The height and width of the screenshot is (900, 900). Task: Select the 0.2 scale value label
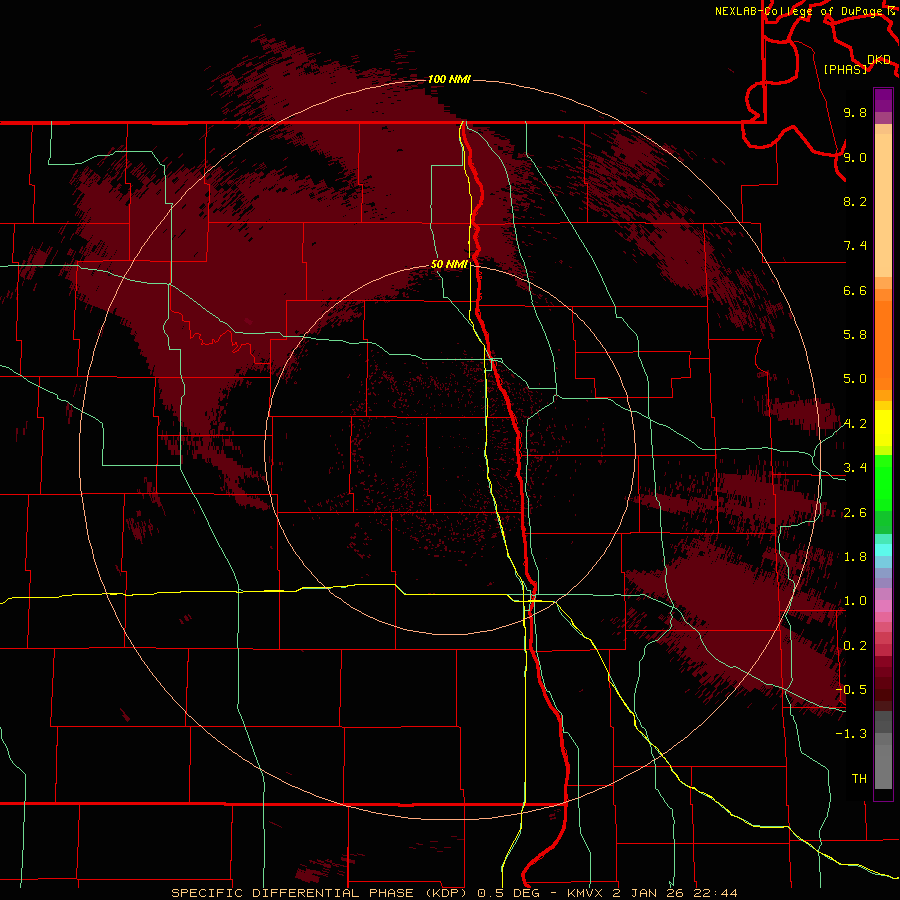tap(855, 646)
